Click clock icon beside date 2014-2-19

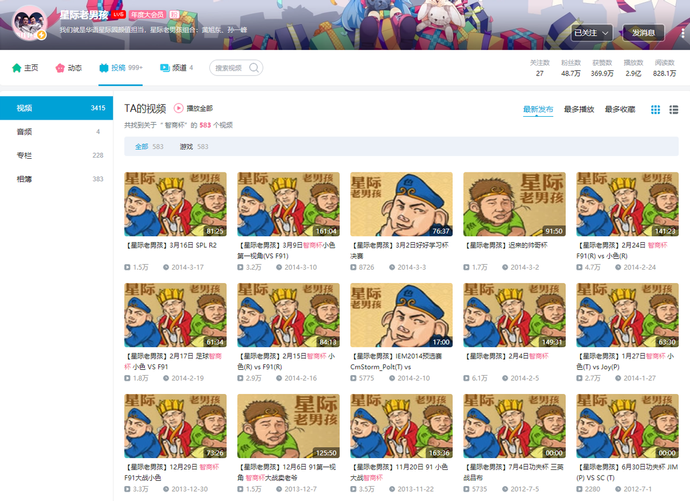tap(166, 378)
